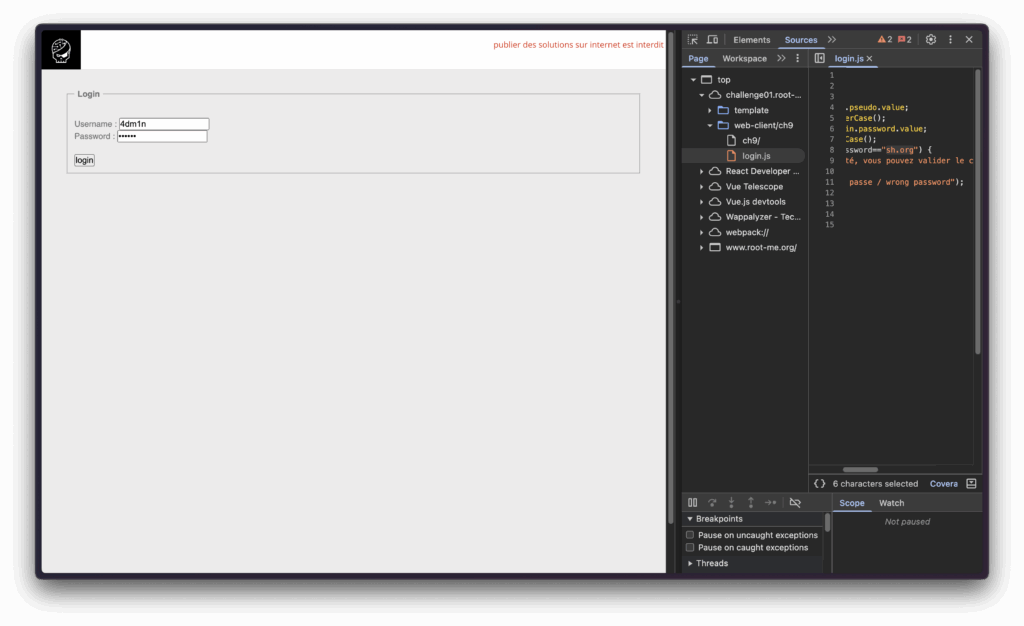Expand the template folder
Screen dimensions: 1024x626
[710, 110]
